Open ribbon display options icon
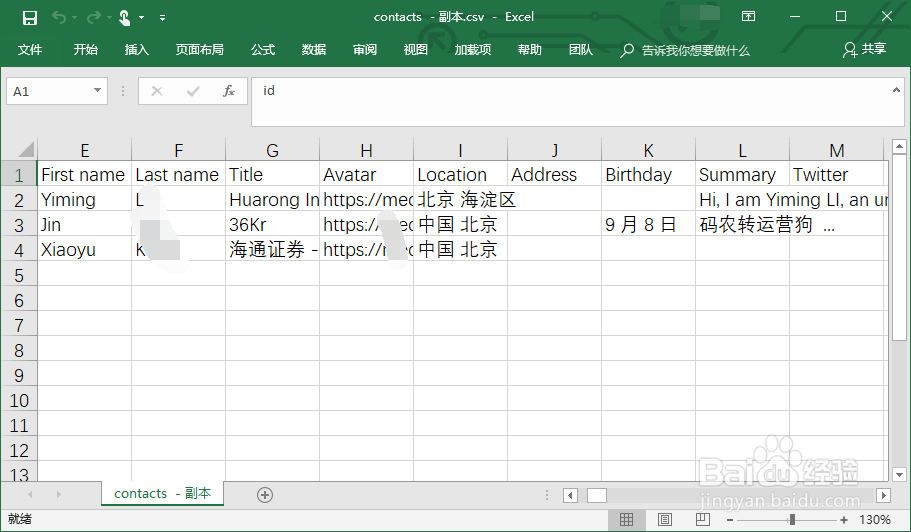This screenshot has height=532, width=911. pyautogui.click(x=748, y=16)
